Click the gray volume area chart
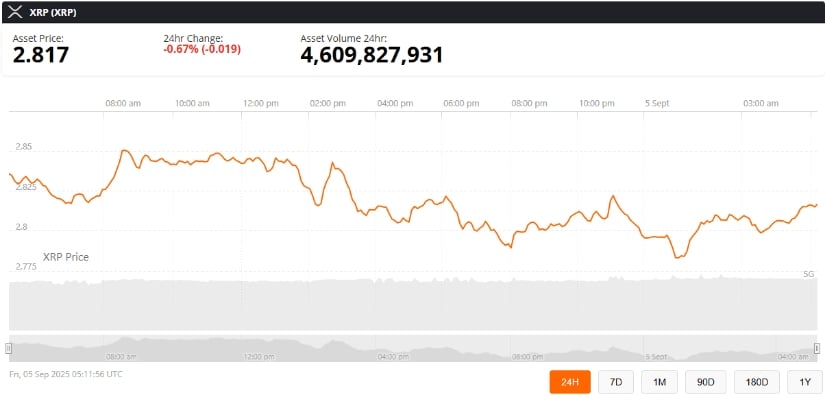 (412, 304)
